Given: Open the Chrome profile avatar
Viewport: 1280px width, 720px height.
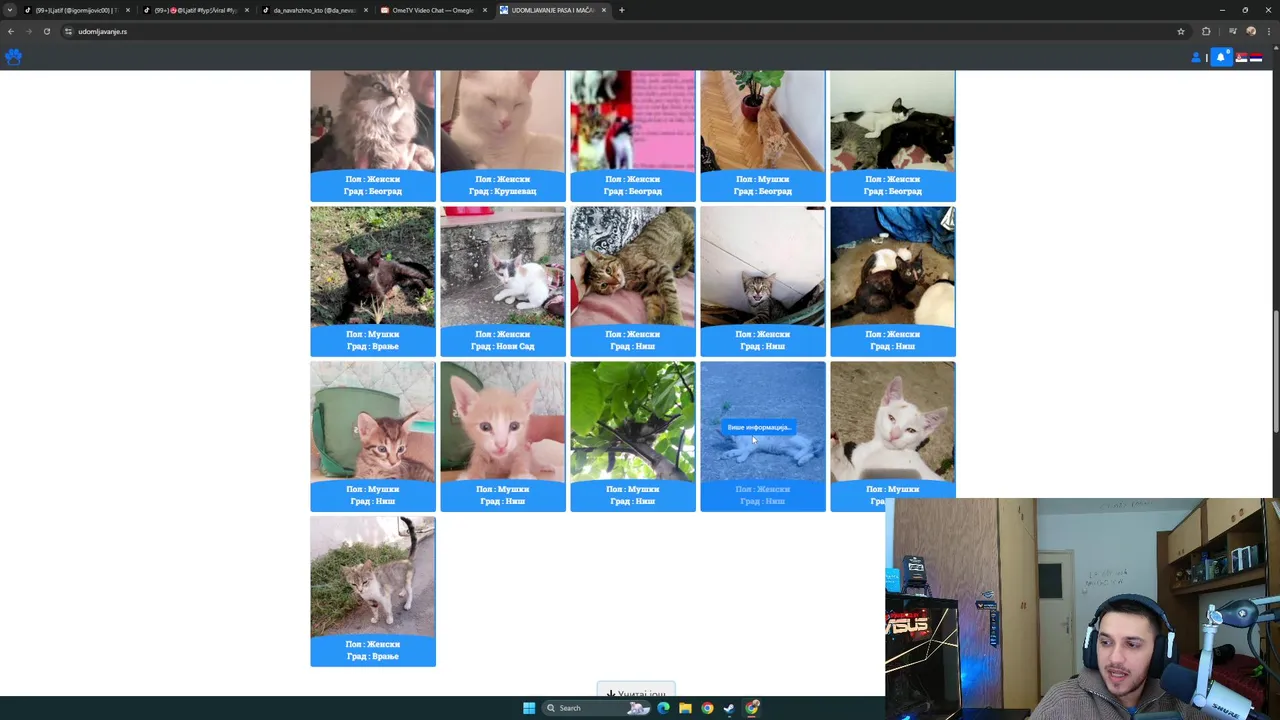Looking at the screenshot, I should pos(1250,31).
